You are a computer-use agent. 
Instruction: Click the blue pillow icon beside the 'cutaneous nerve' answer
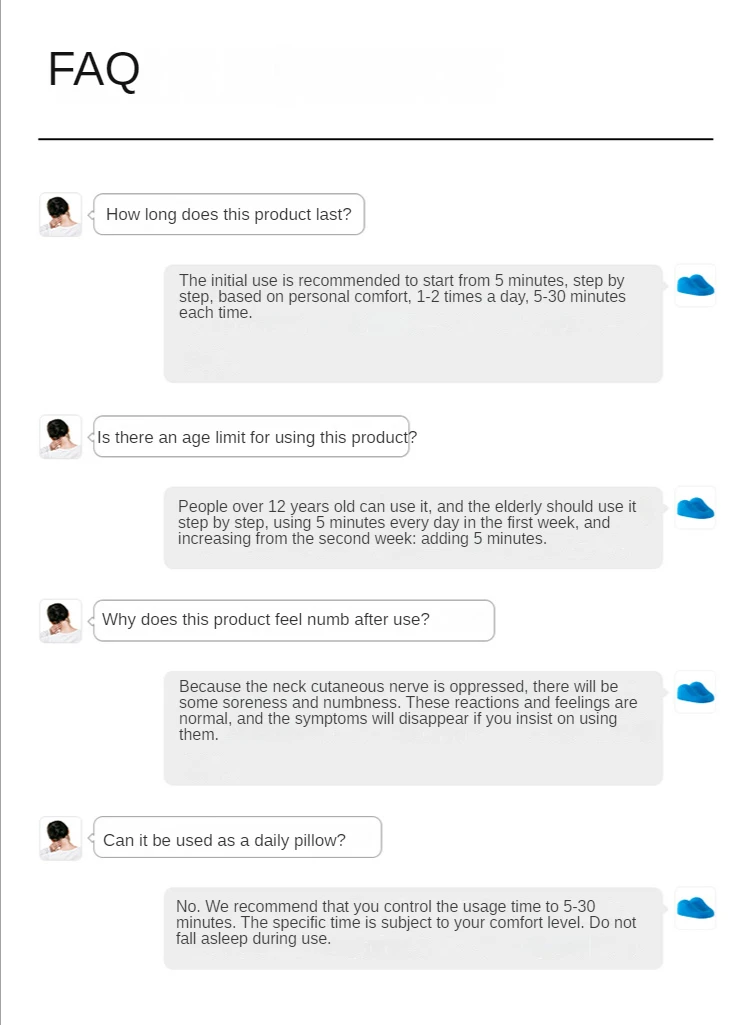(695, 692)
